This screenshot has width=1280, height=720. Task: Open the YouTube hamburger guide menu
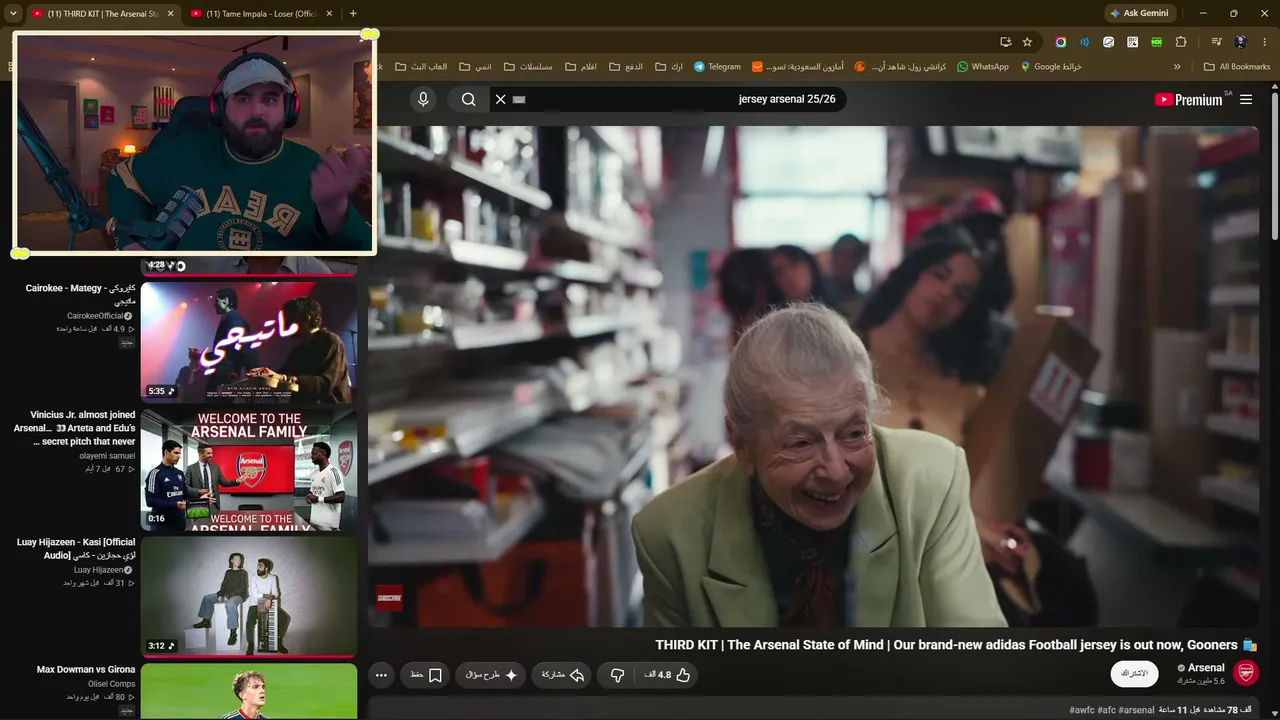click(x=1246, y=99)
